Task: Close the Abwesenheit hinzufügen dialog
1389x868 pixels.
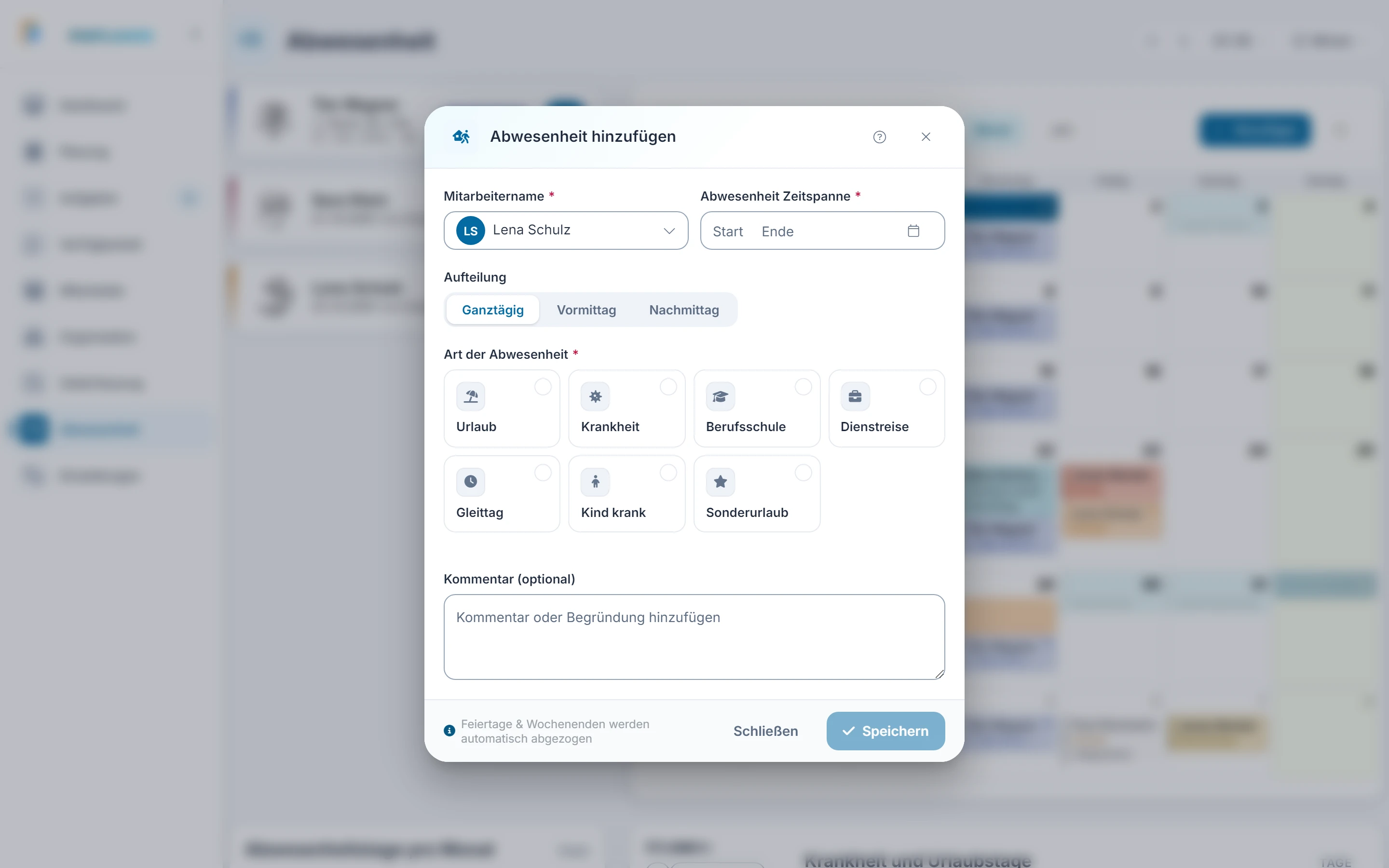Action: [x=926, y=136]
